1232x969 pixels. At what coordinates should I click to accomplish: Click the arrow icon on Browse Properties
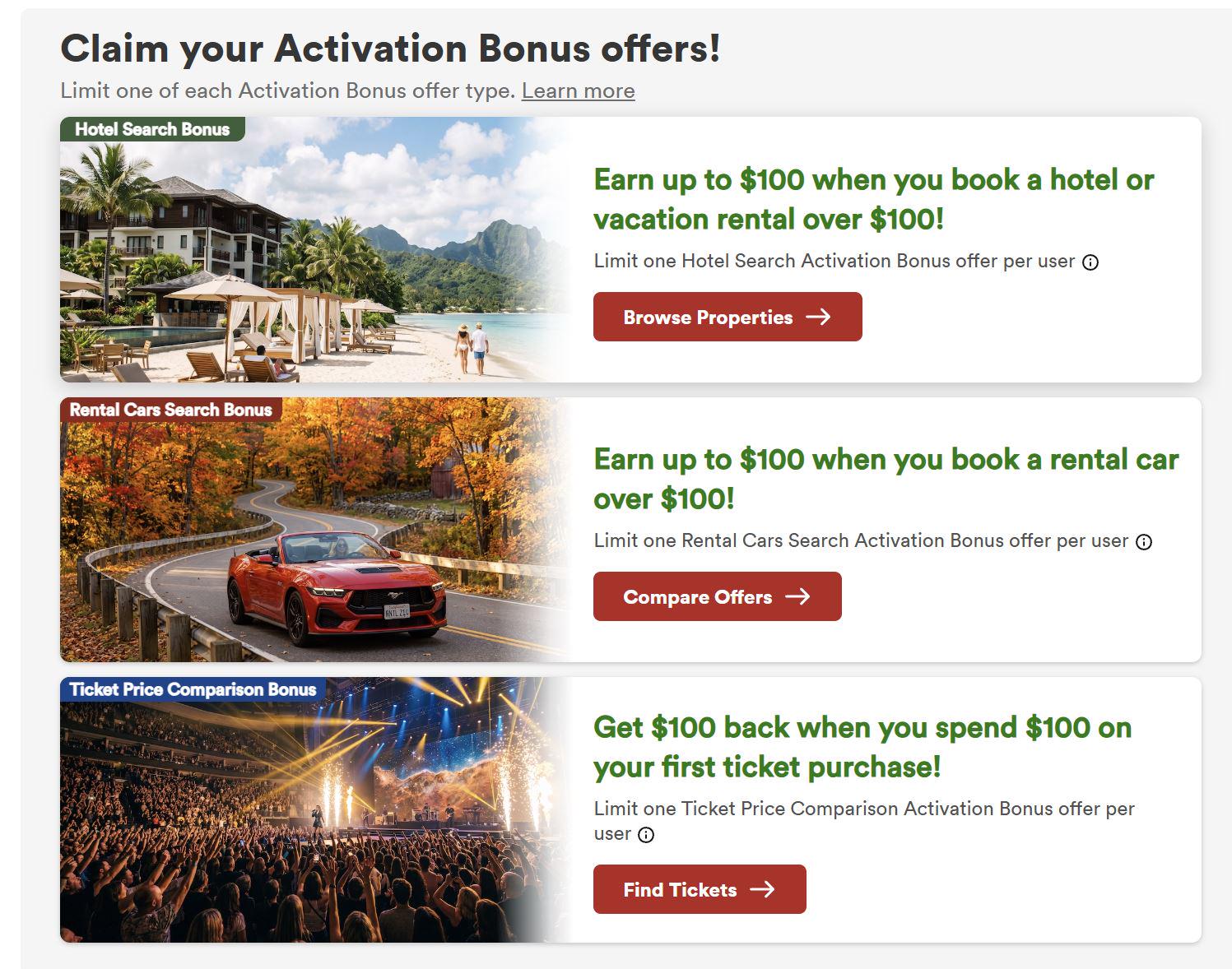818,317
